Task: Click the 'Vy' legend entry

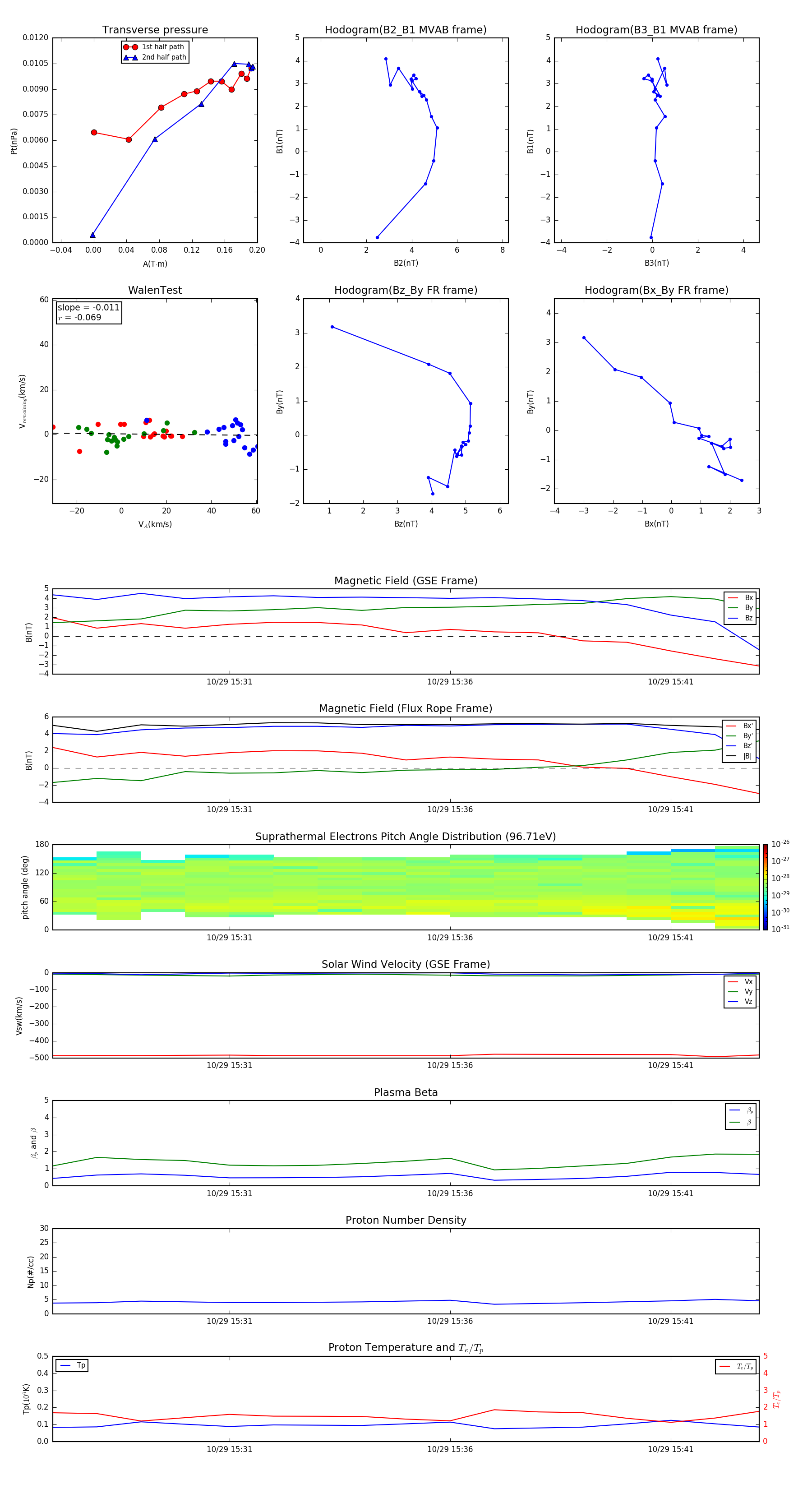Action: pos(740,991)
